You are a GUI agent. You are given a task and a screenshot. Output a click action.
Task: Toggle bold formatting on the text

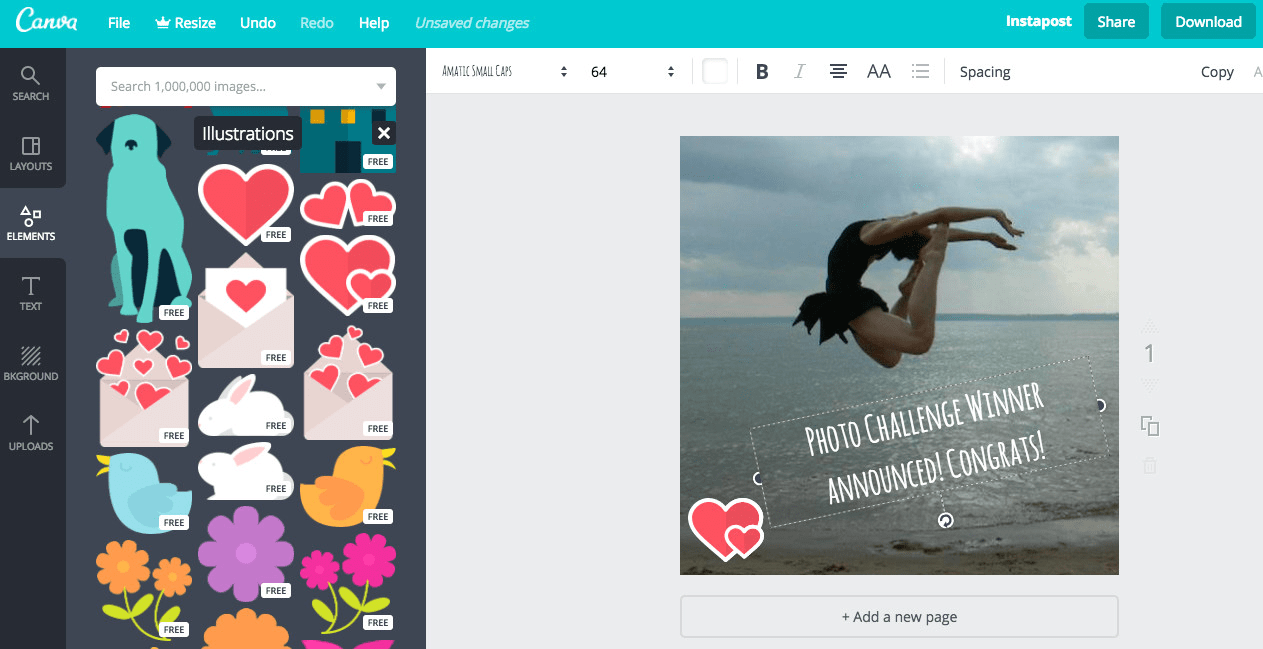tap(761, 71)
